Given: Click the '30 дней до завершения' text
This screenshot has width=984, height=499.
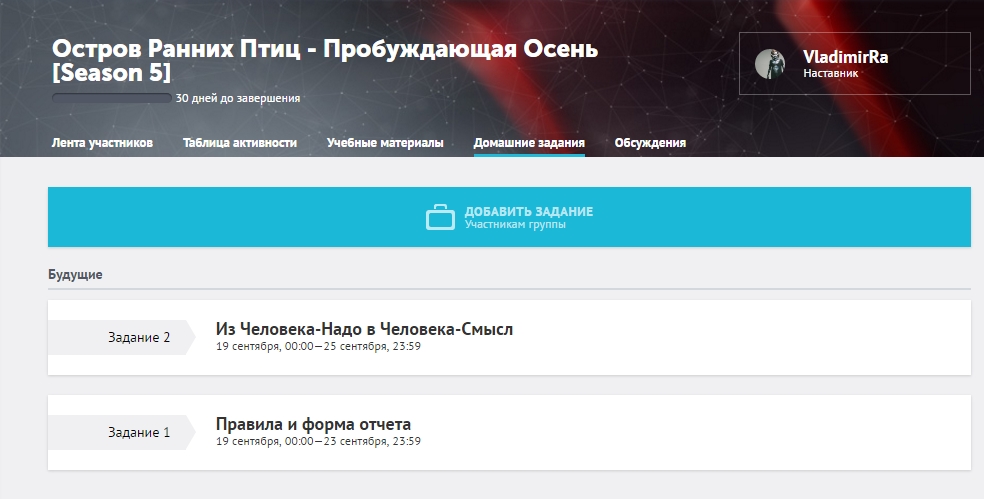Looking at the screenshot, I should click(x=238, y=99).
